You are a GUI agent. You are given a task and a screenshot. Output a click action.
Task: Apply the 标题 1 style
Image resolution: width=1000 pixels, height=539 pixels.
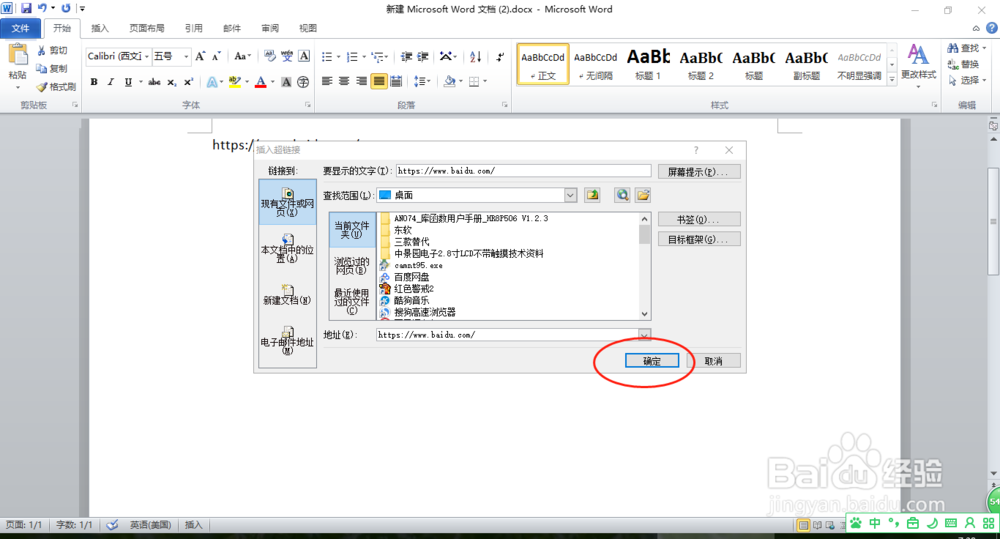pos(649,64)
